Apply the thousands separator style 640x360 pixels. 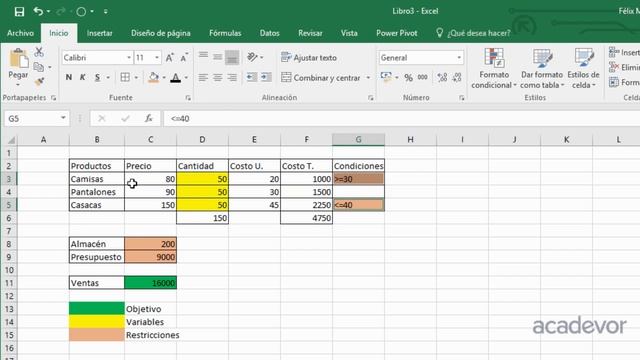[422, 77]
